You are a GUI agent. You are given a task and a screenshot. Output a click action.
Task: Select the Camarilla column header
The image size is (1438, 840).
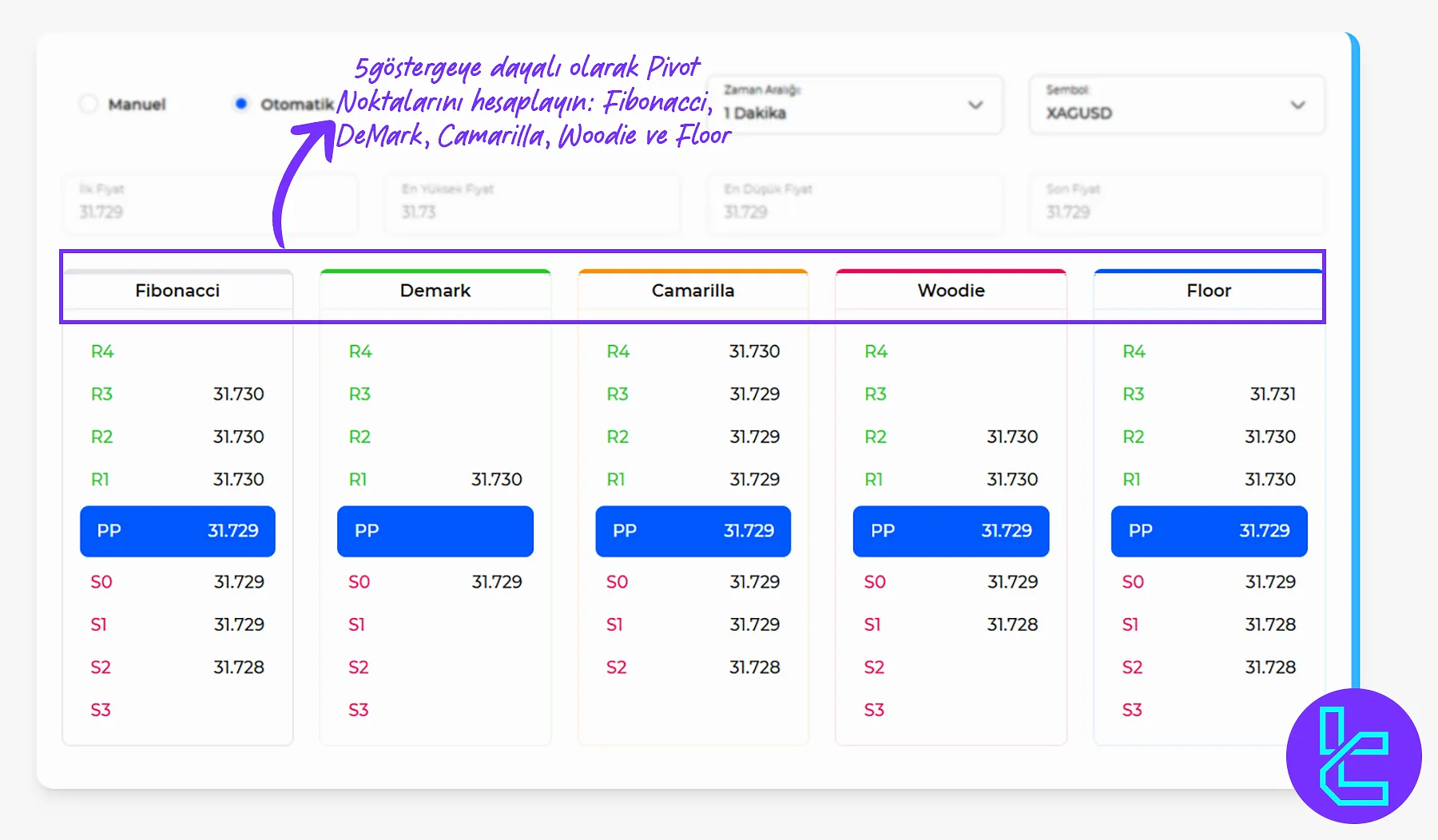(692, 291)
